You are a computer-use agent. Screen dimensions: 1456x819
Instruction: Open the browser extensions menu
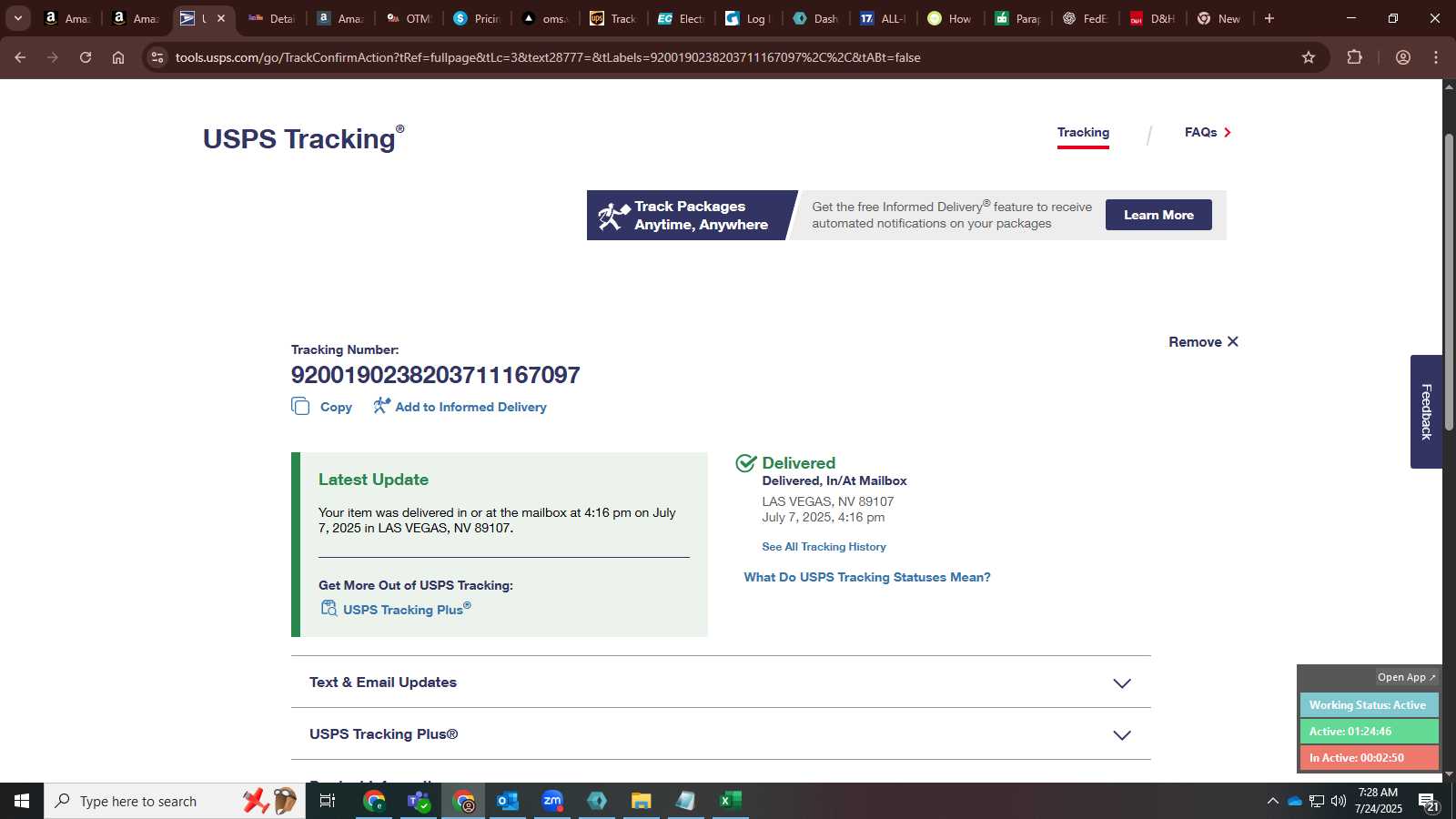(1355, 57)
